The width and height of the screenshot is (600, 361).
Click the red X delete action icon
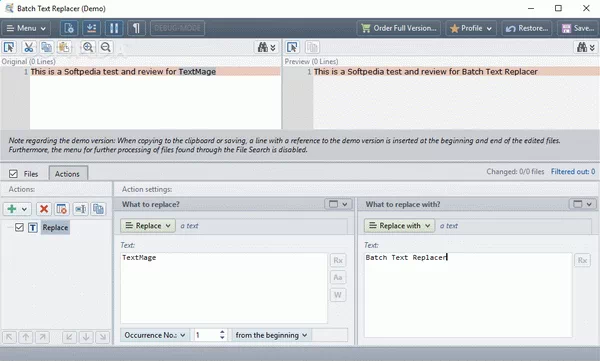[x=44, y=209]
